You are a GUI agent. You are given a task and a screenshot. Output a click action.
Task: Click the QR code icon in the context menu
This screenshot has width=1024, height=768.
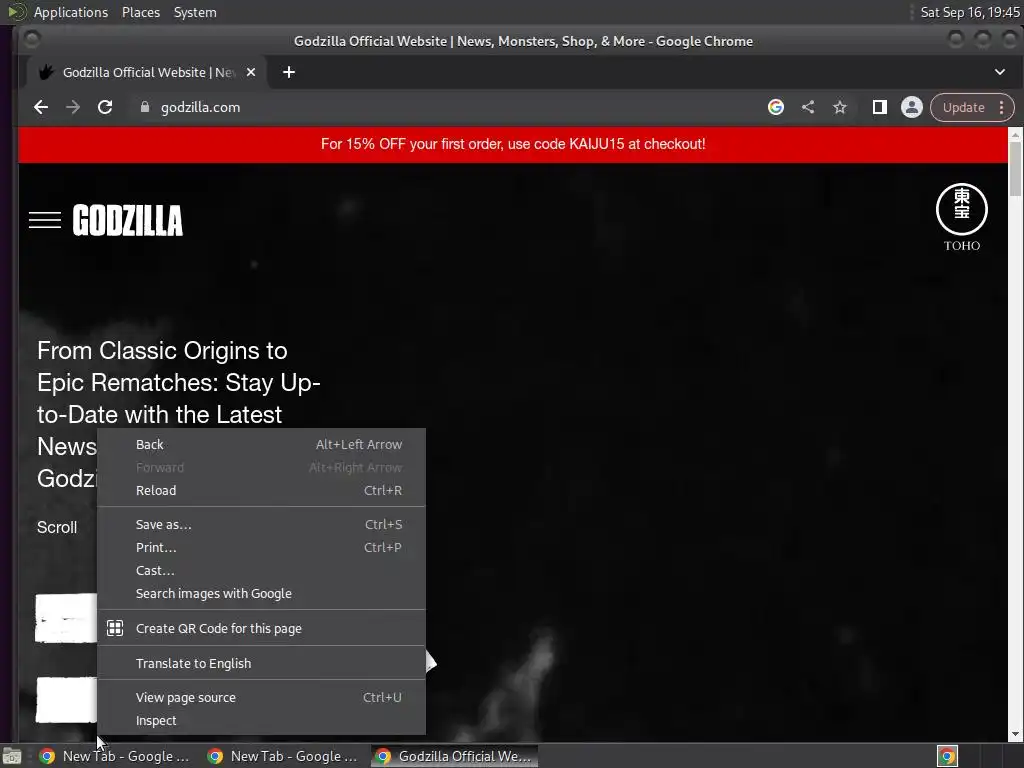115,628
